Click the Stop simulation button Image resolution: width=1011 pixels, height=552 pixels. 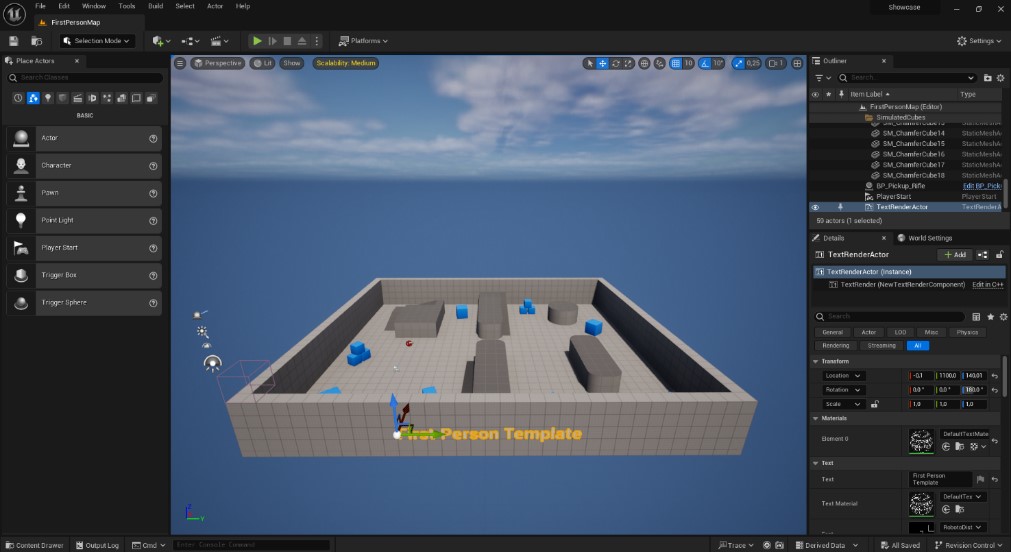[287, 41]
